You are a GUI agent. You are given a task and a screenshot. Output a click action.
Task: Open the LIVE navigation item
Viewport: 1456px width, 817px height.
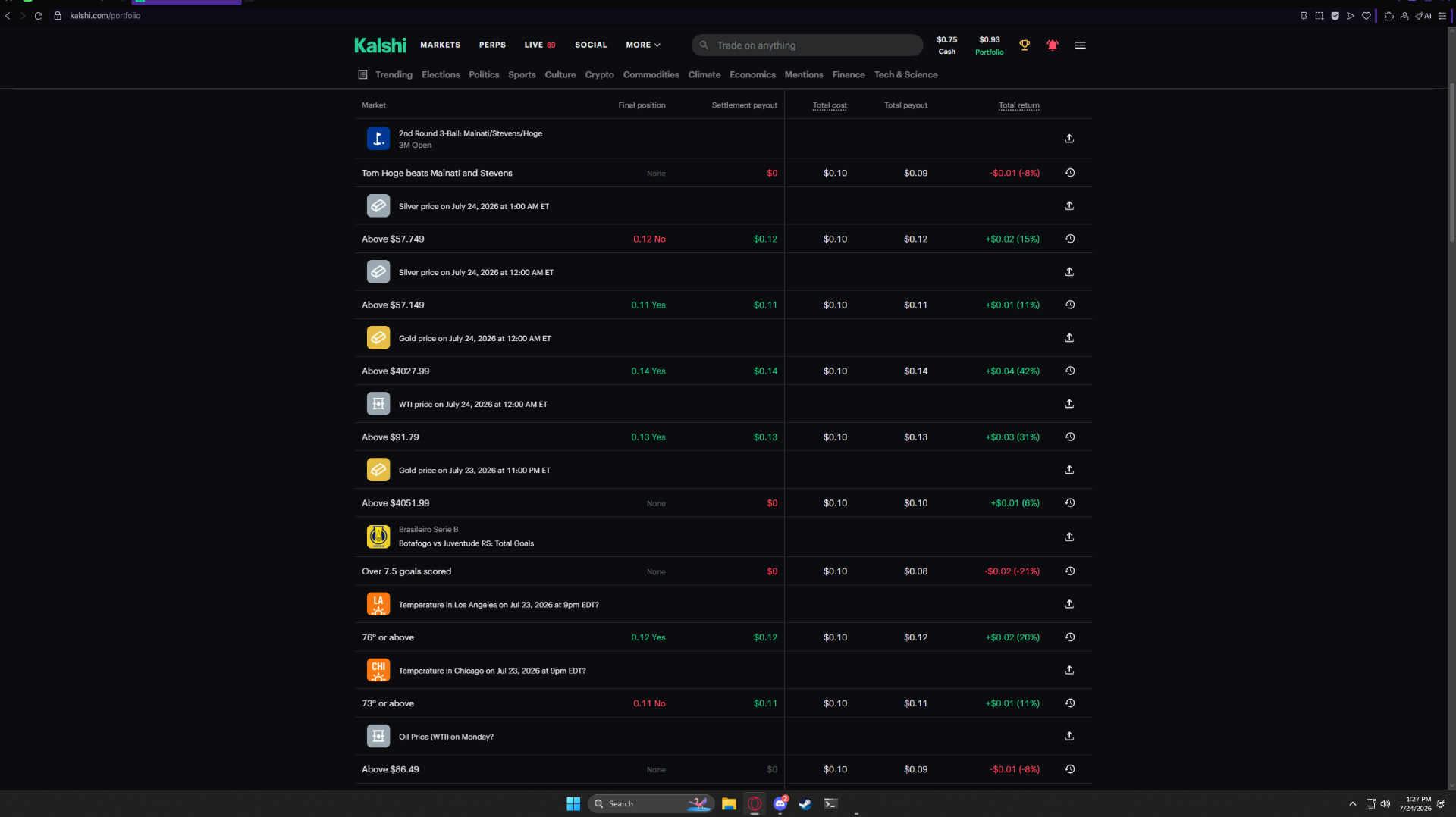[539, 45]
